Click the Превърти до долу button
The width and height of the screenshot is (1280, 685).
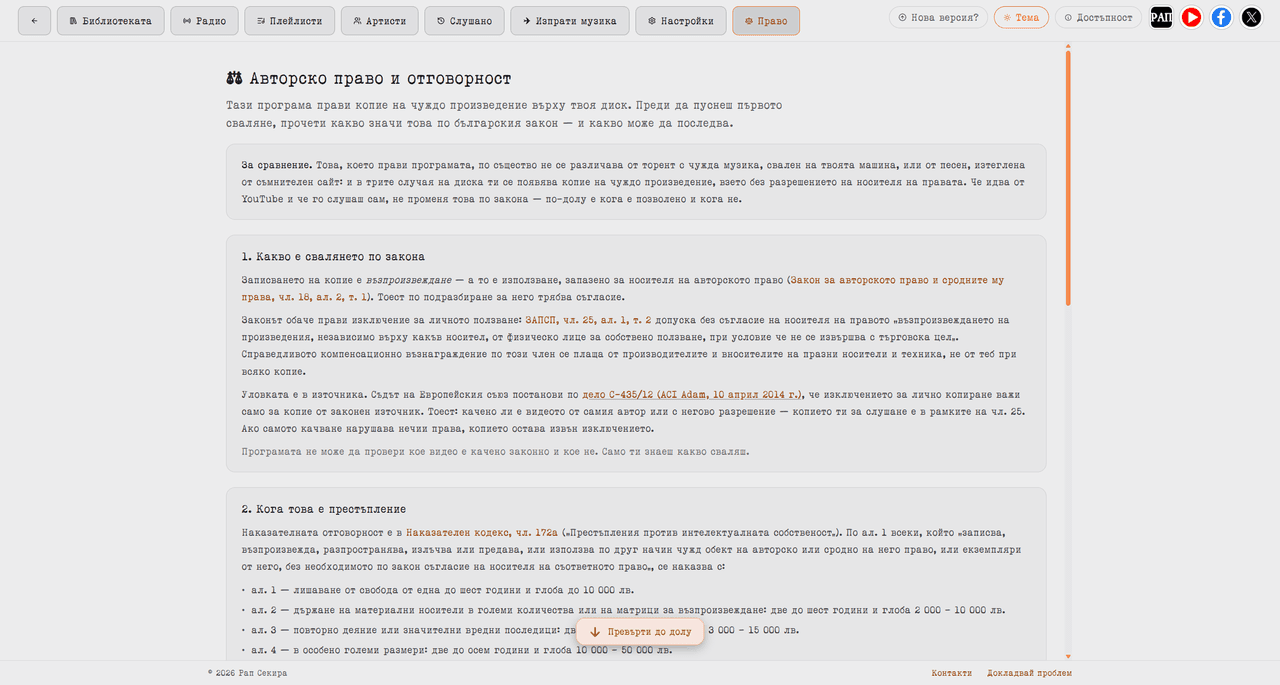pyautogui.click(x=640, y=632)
